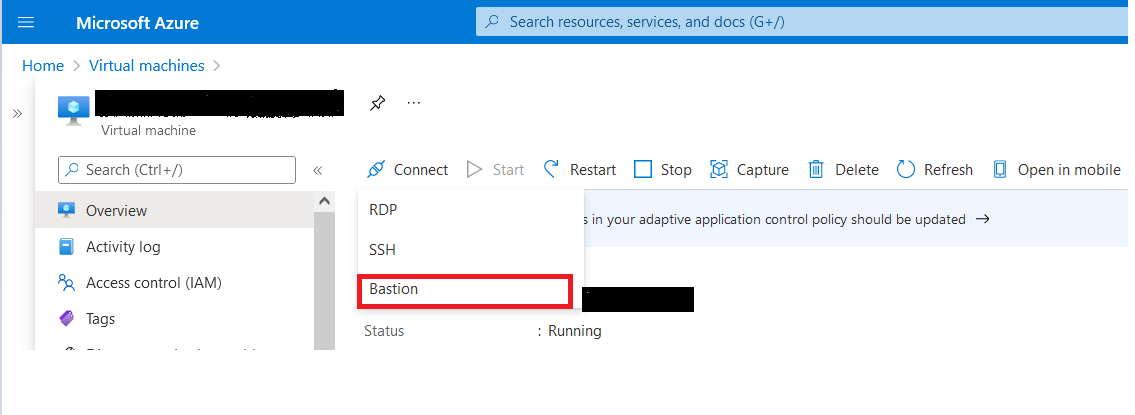The height and width of the screenshot is (415, 1135).
Task: Open the more options ellipsis
Action: pos(414,103)
